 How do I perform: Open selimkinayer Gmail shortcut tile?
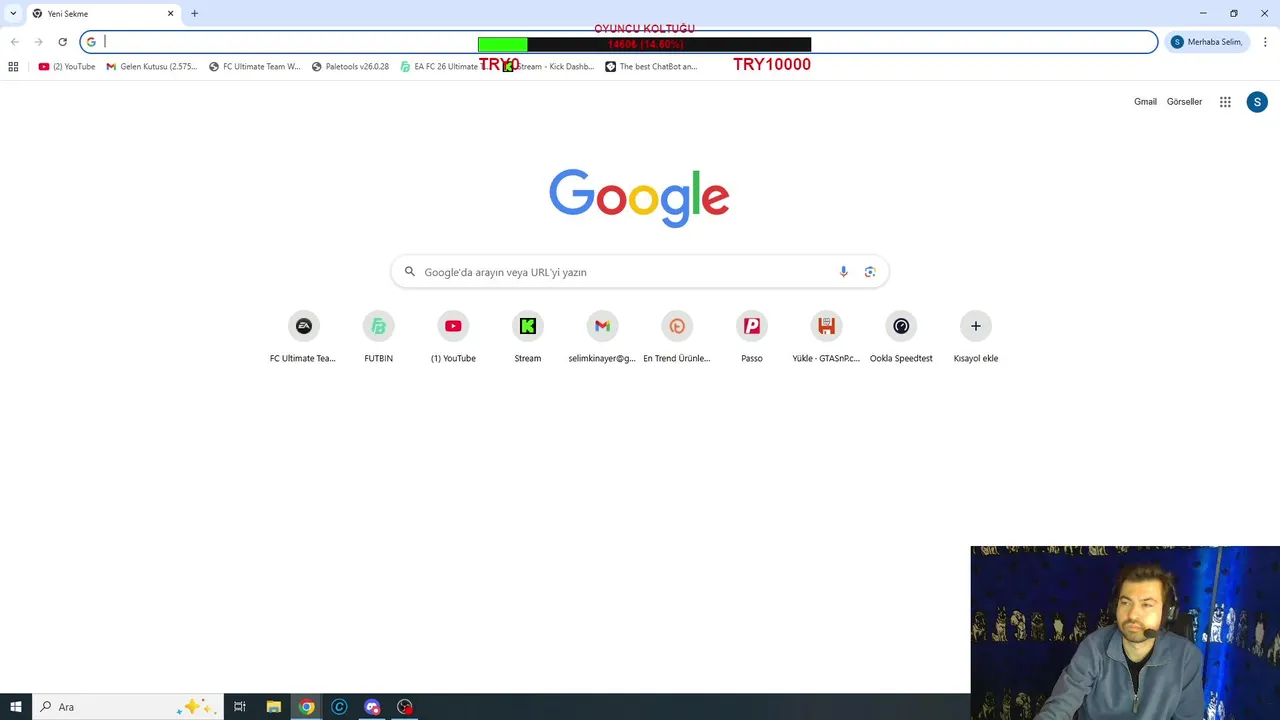point(602,337)
